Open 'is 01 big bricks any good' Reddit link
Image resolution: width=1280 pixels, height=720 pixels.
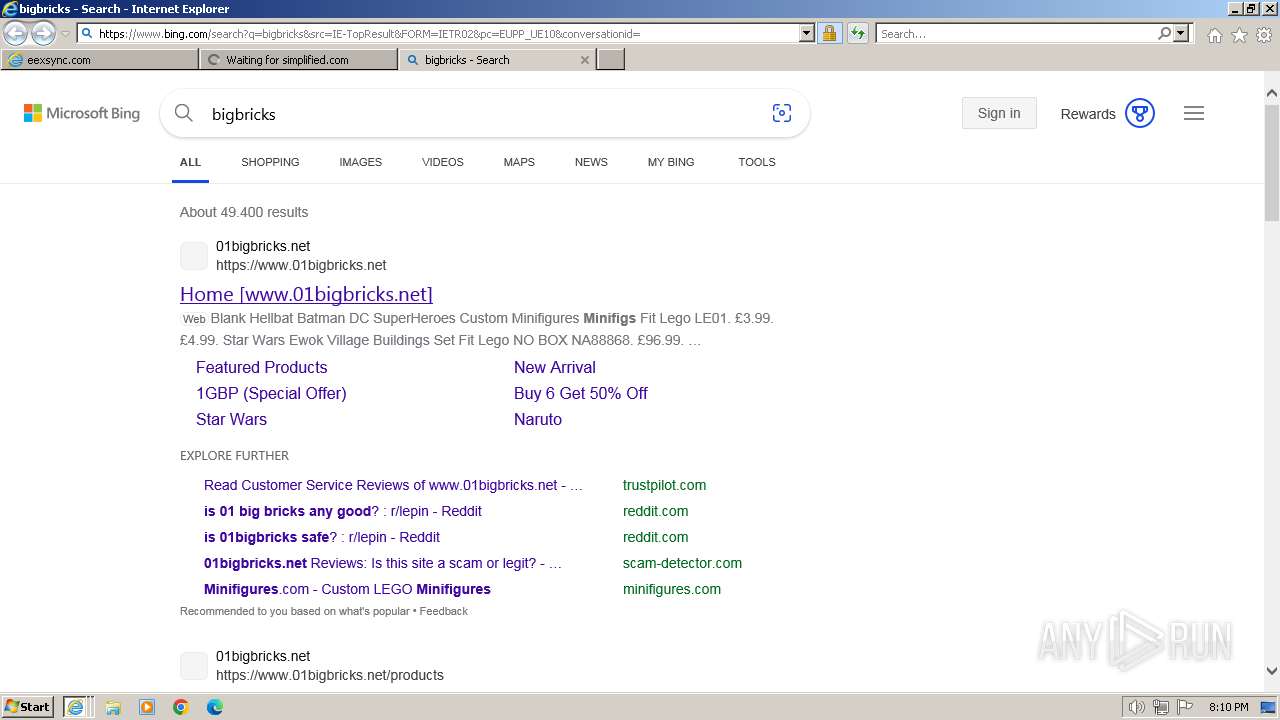coord(343,511)
